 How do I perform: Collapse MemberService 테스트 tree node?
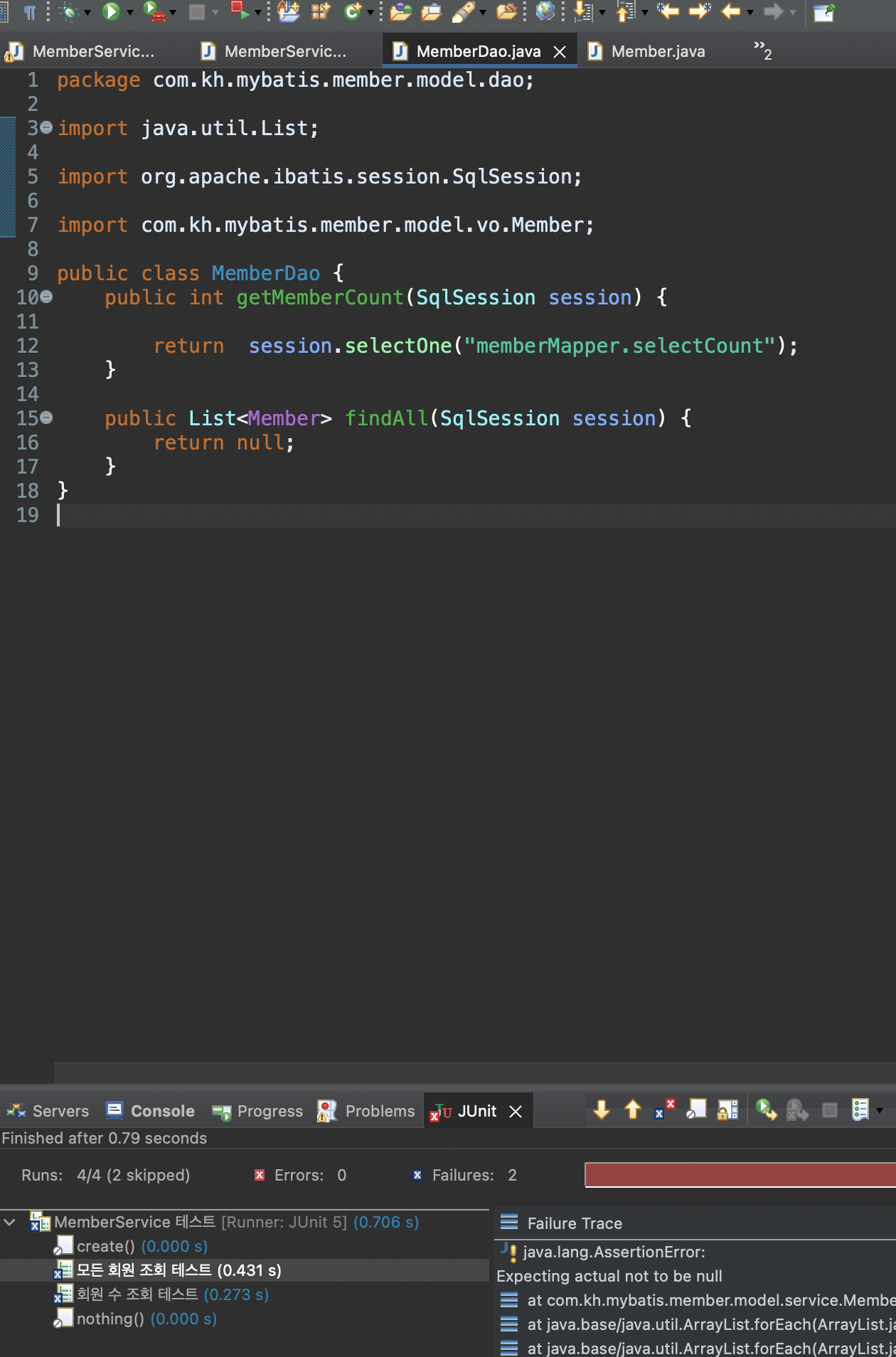point(10,1222)
